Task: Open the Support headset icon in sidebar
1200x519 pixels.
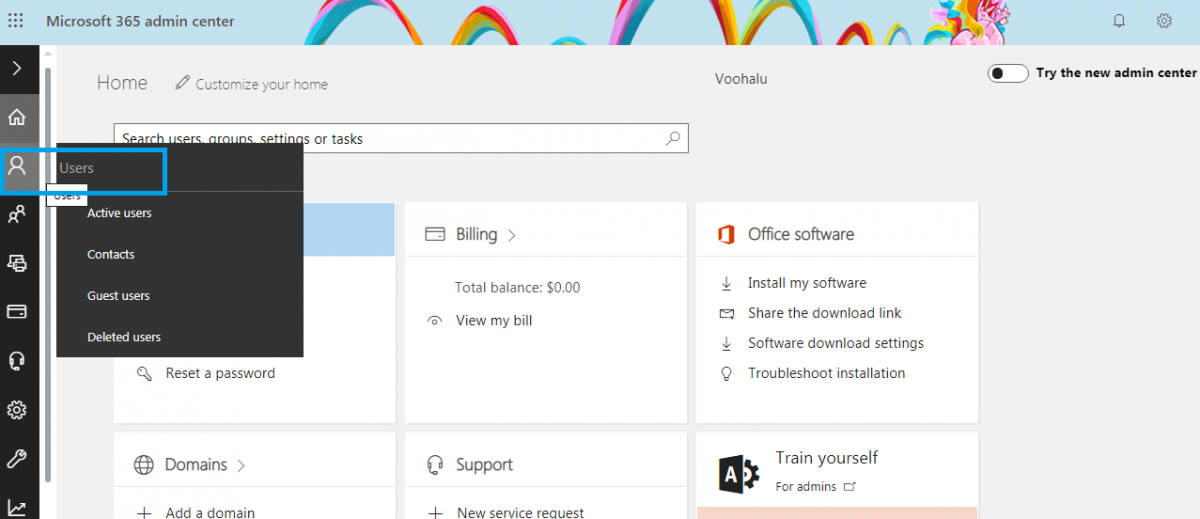Action: click(17, 360)
